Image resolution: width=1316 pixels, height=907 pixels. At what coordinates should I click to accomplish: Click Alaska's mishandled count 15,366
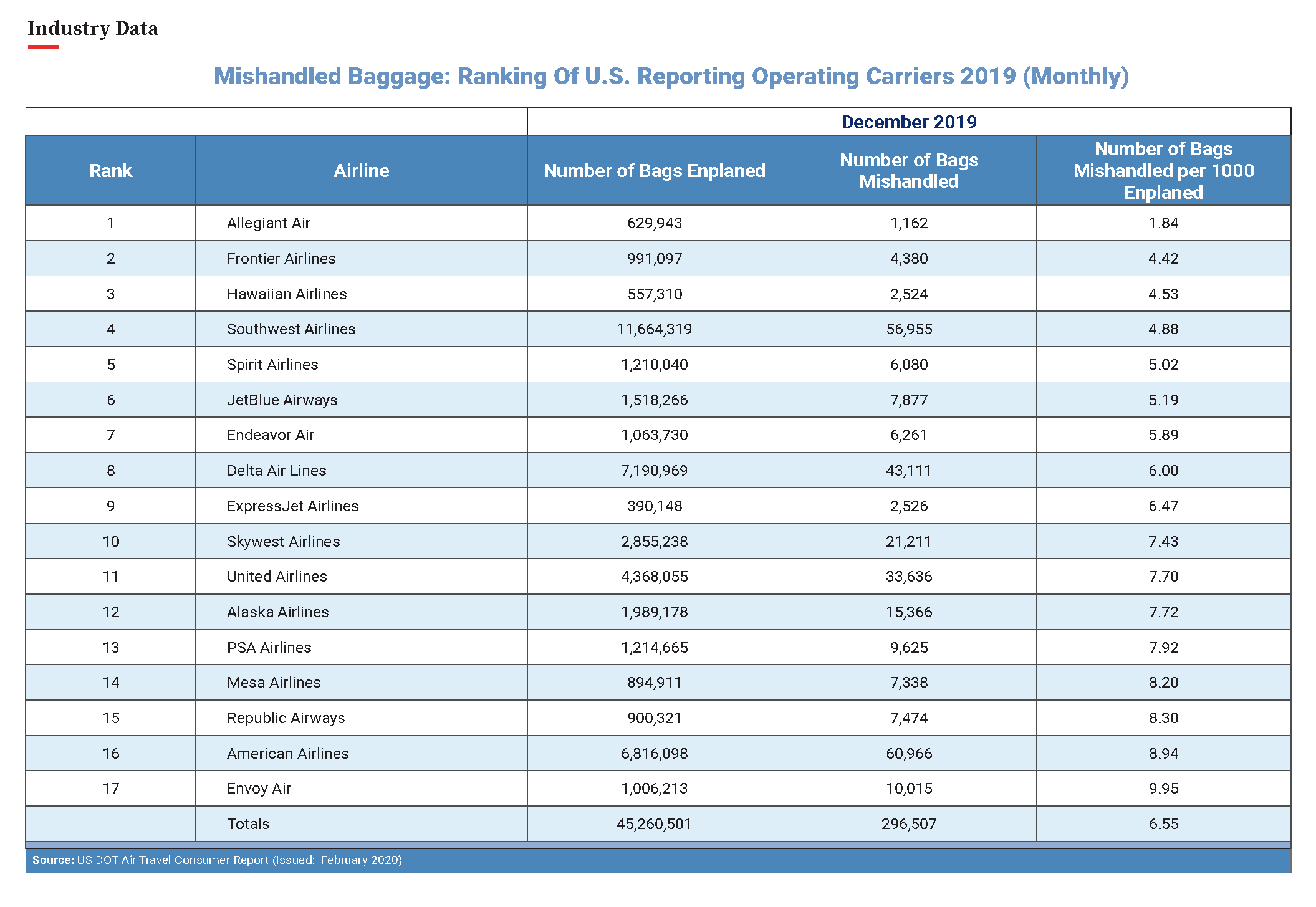pyautogui.click(x=909, y=612)
